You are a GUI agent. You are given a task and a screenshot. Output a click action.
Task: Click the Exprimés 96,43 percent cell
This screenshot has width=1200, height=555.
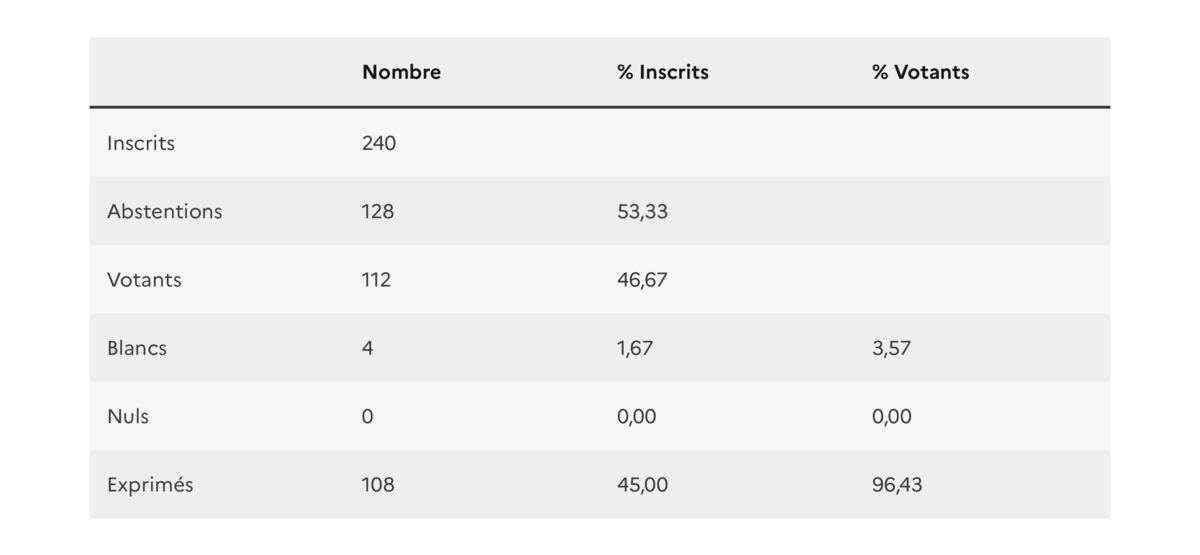(x=897, y=485)
